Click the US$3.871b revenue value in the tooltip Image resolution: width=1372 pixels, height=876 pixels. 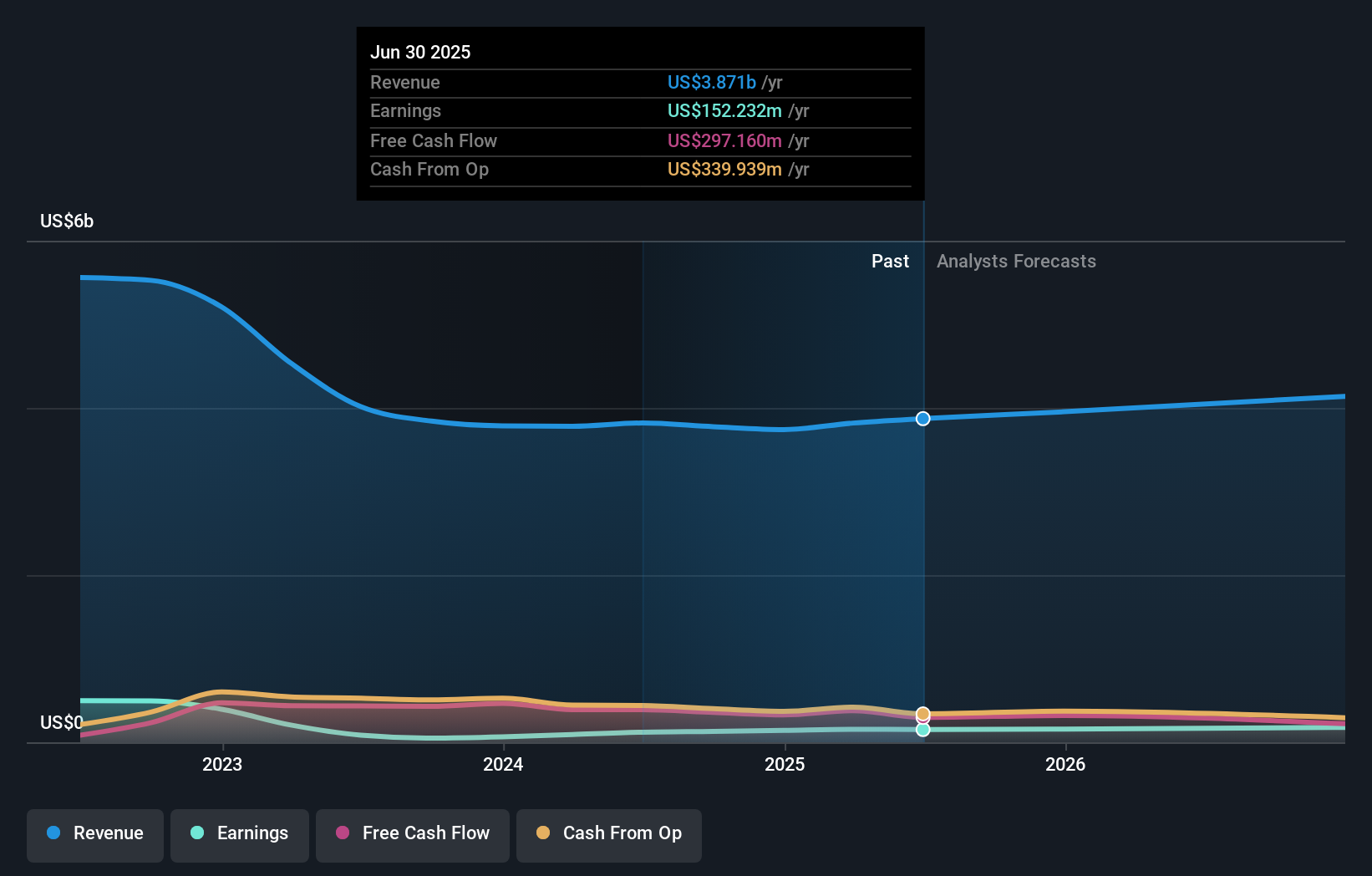click(711, 82)
